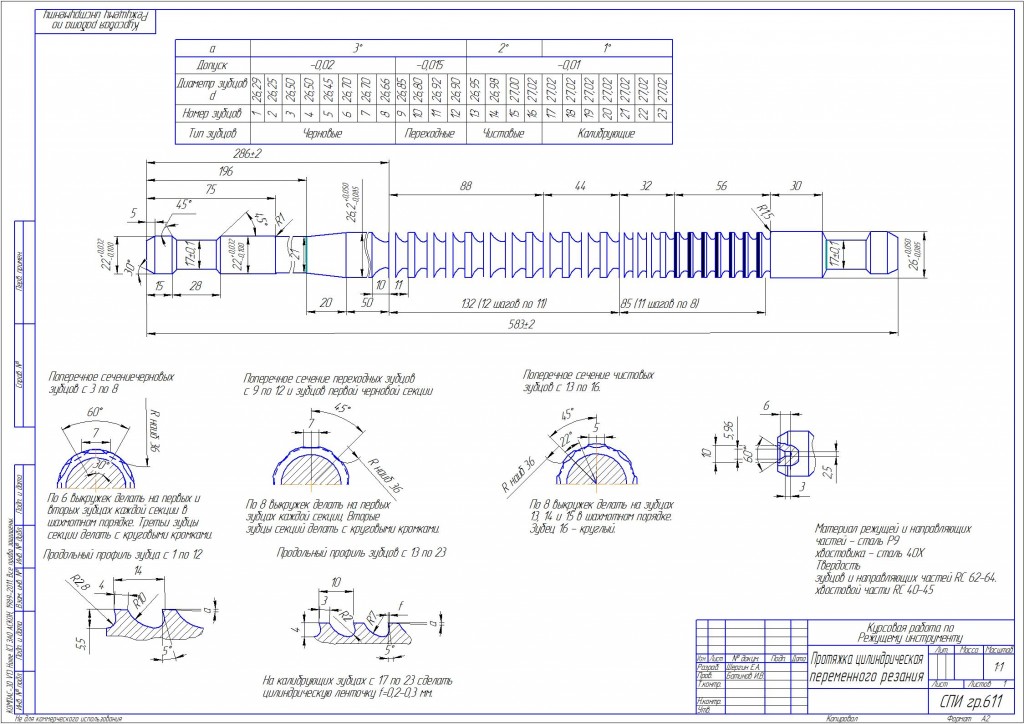This screenshot has height=724, width=1024.
Task: Click the 'Номер зубцов' row header
Action: click(213, 113)
